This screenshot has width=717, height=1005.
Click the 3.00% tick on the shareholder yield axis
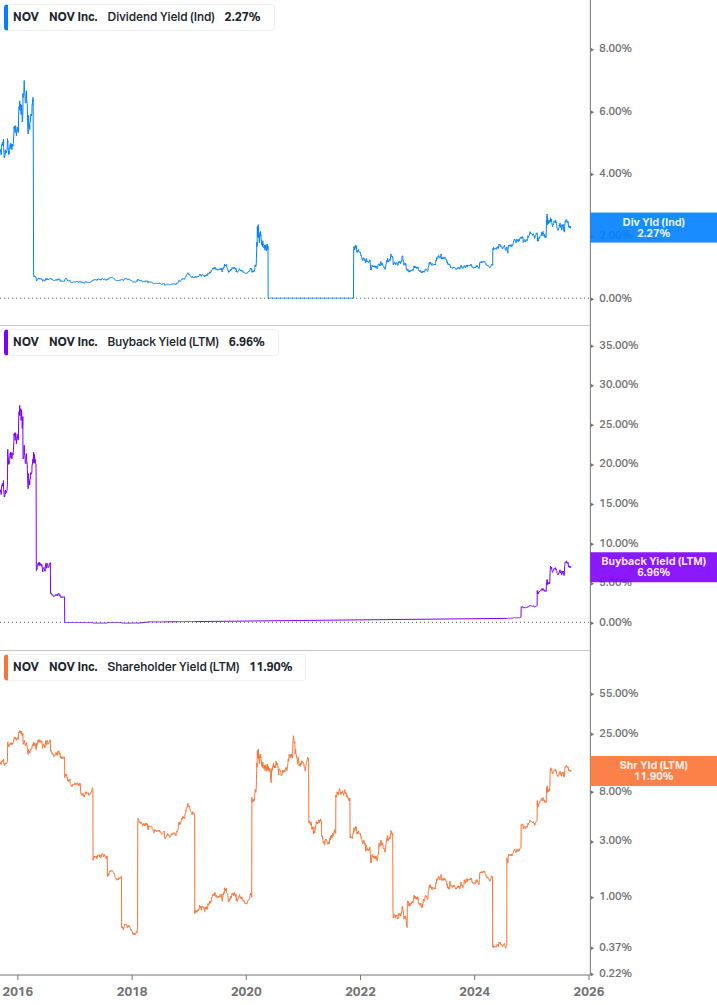coord(615,840)
